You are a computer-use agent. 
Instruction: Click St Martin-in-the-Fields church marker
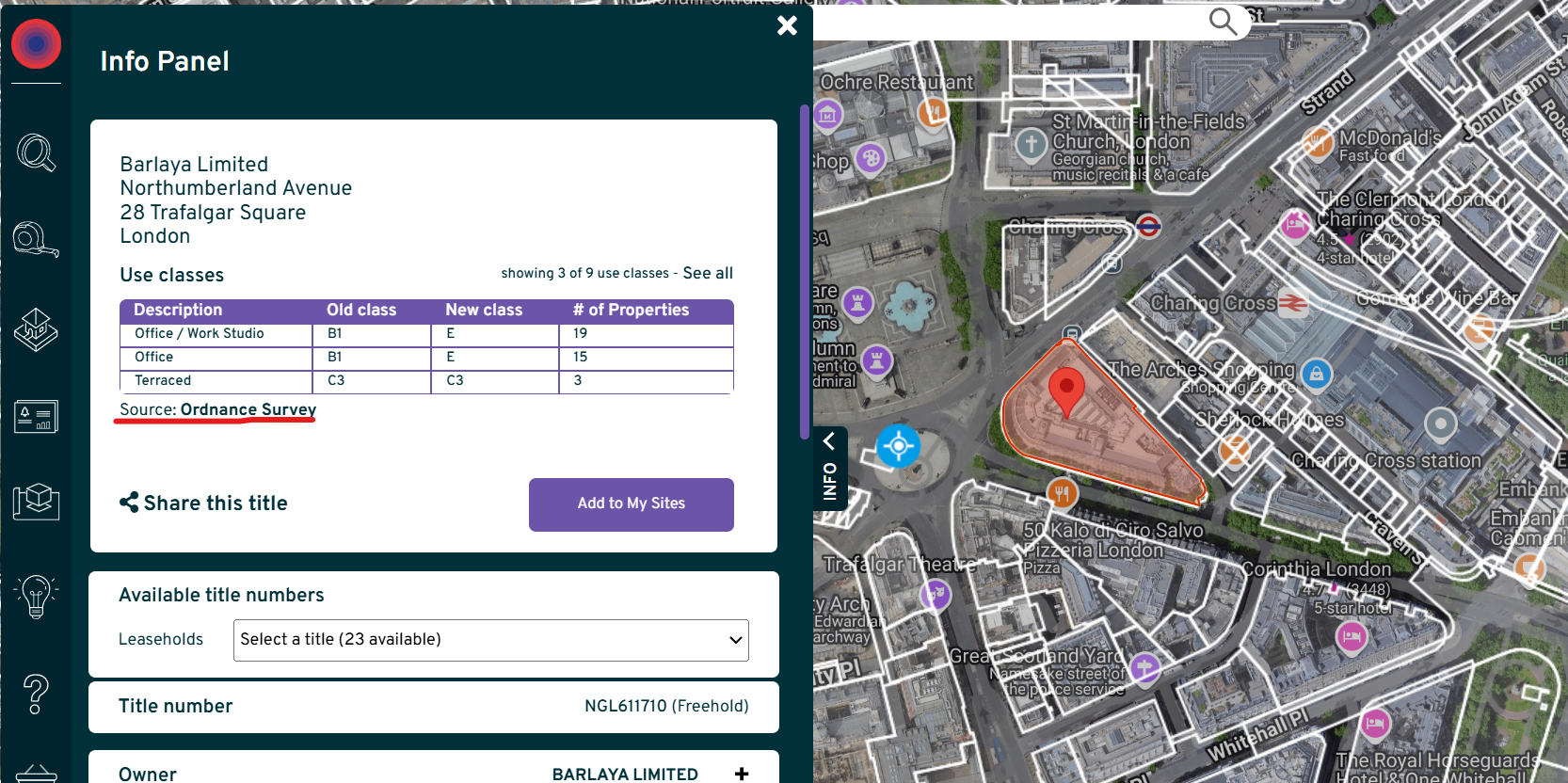click(x=1032, y=145)
